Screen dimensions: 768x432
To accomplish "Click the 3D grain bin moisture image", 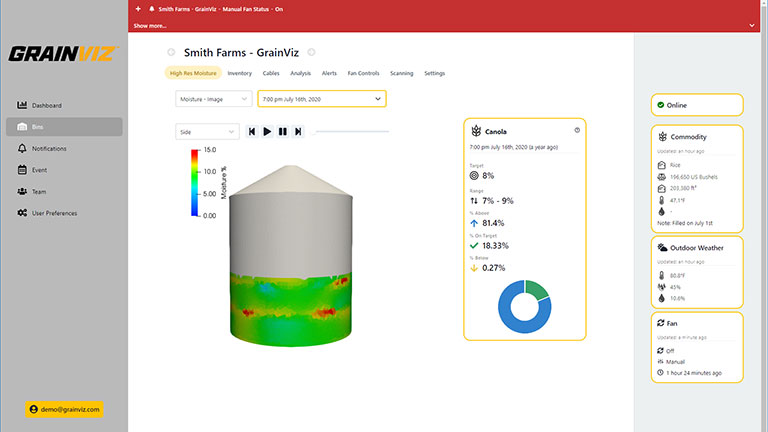I will [x=291, y=256].
